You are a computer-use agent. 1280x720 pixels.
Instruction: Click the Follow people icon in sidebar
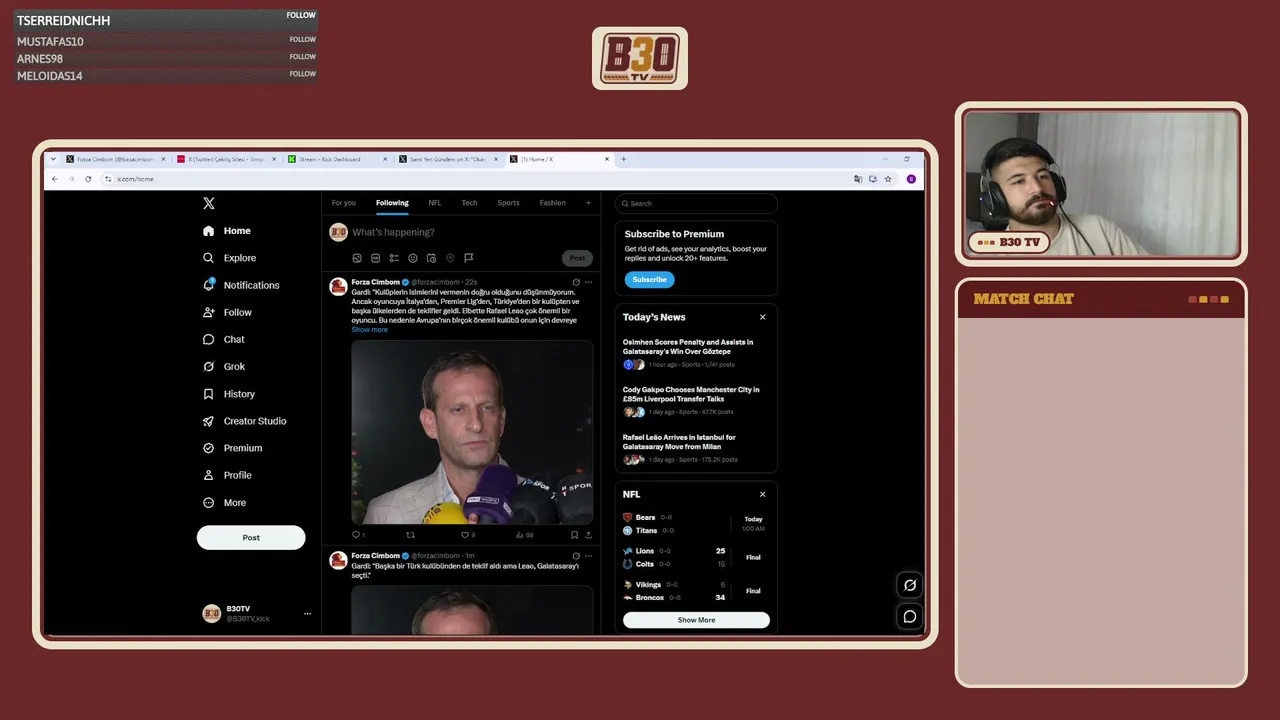pyautogui.click(x=208, y=312)
